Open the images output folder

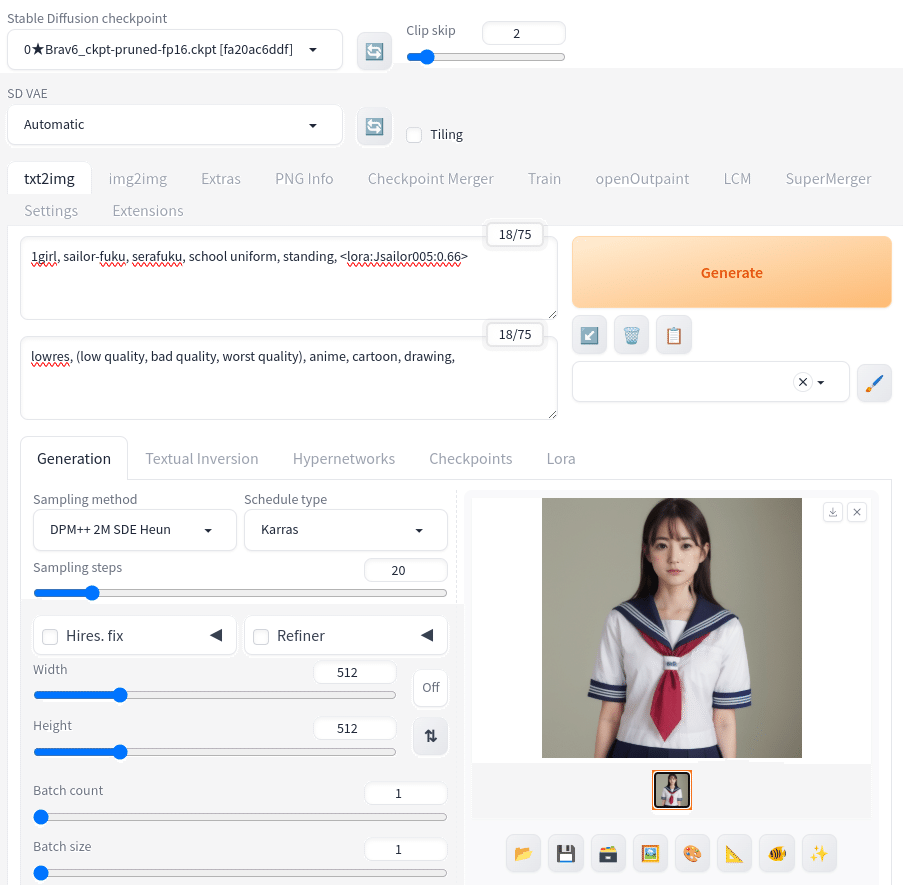(523, 853)
